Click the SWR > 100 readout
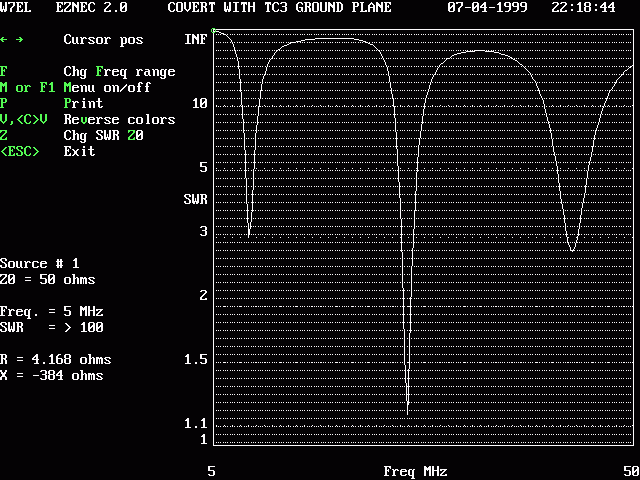Screen dimensions: 640x480 pyautogui.click(x=51, y=328)
